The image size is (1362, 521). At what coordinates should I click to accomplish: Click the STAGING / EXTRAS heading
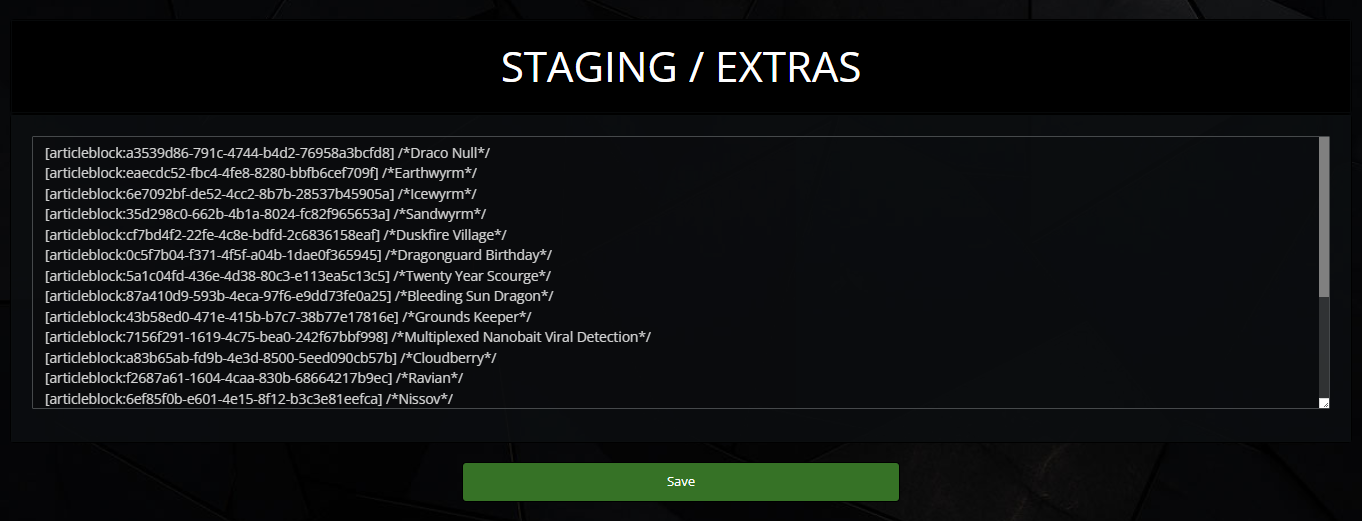click(x=681, y=67)
